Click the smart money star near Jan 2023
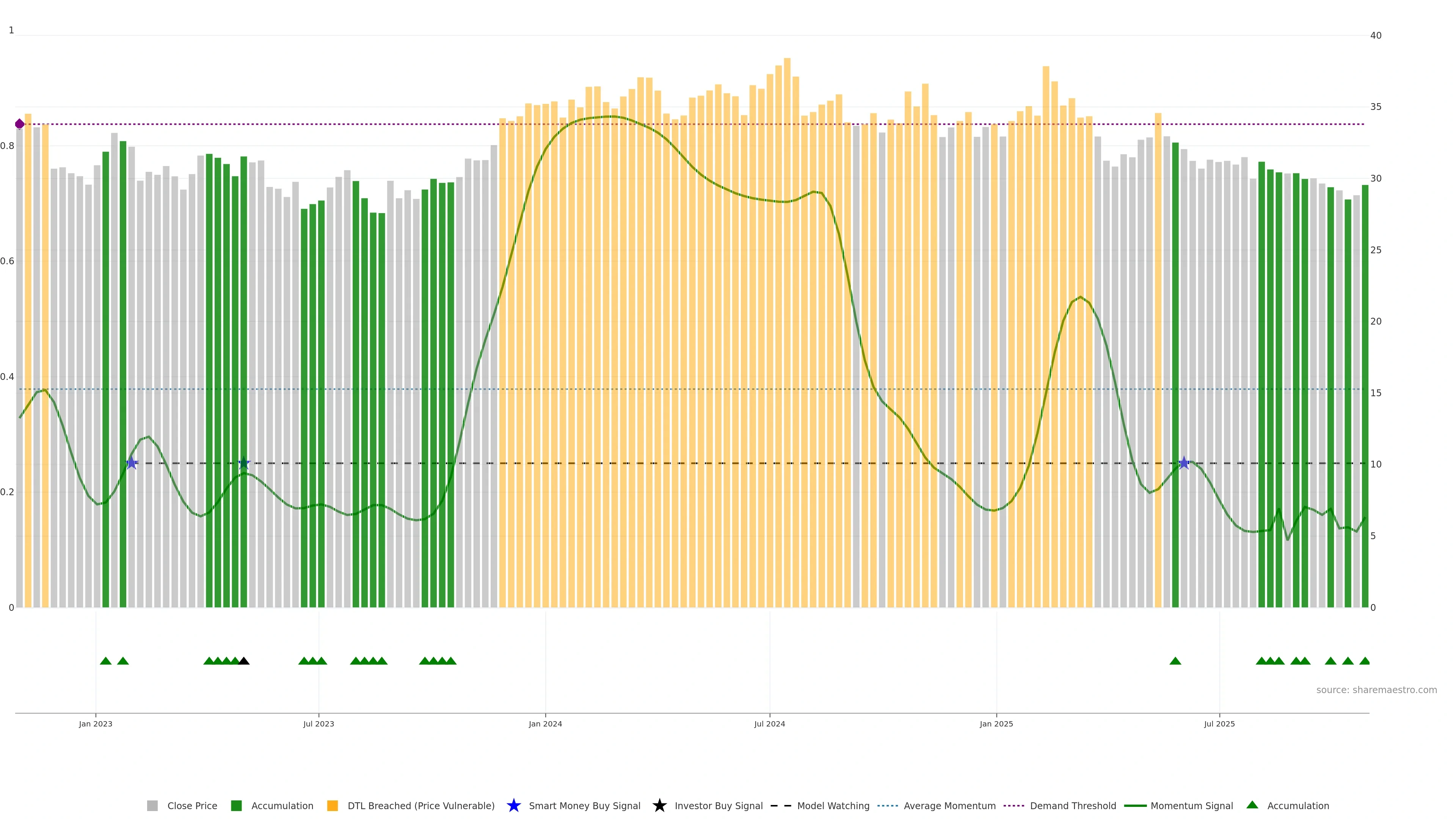This screenshot has width=1456, height=819. pos(132,463)
